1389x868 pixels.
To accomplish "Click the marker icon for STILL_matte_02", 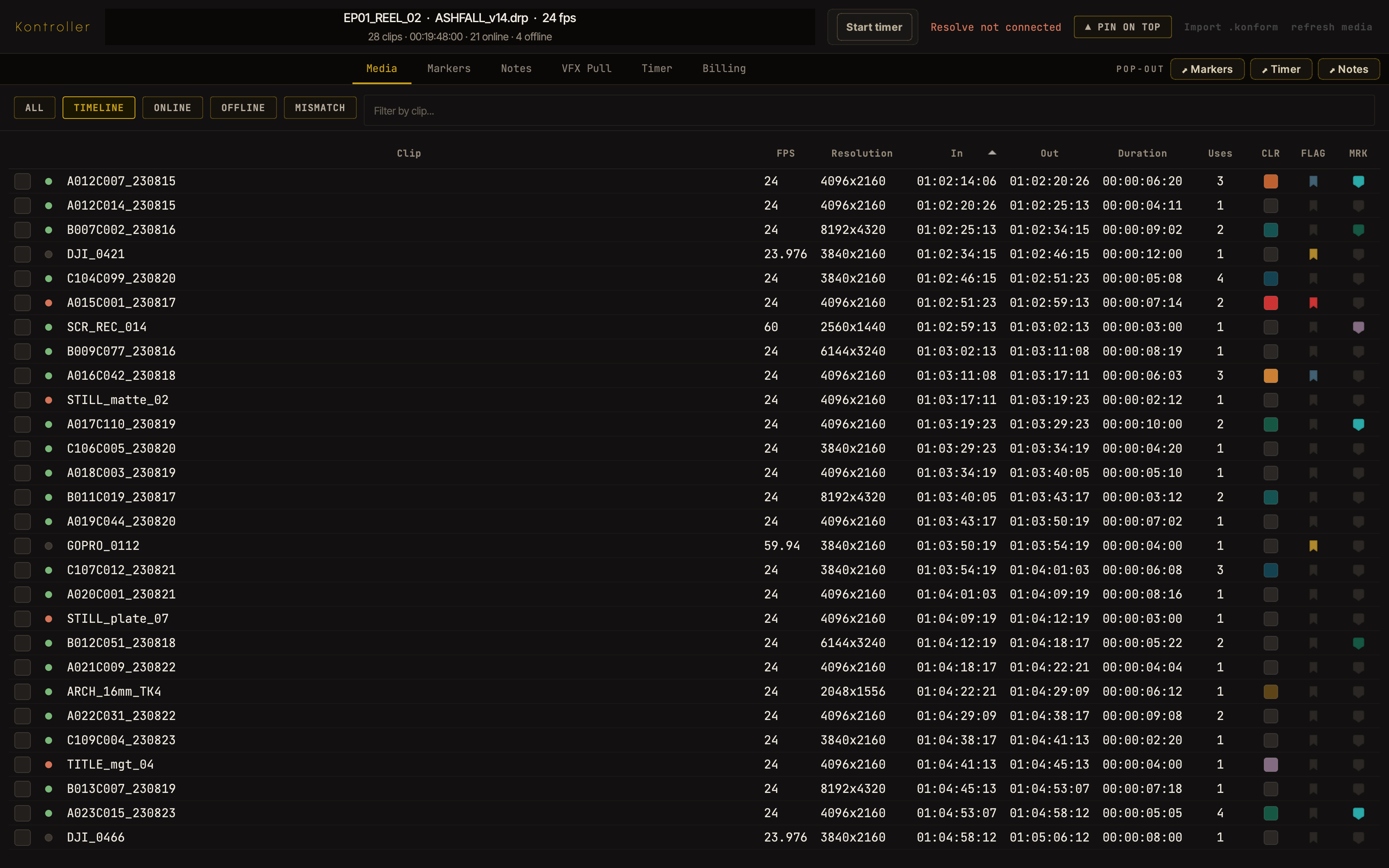I will pos(1358,400).
